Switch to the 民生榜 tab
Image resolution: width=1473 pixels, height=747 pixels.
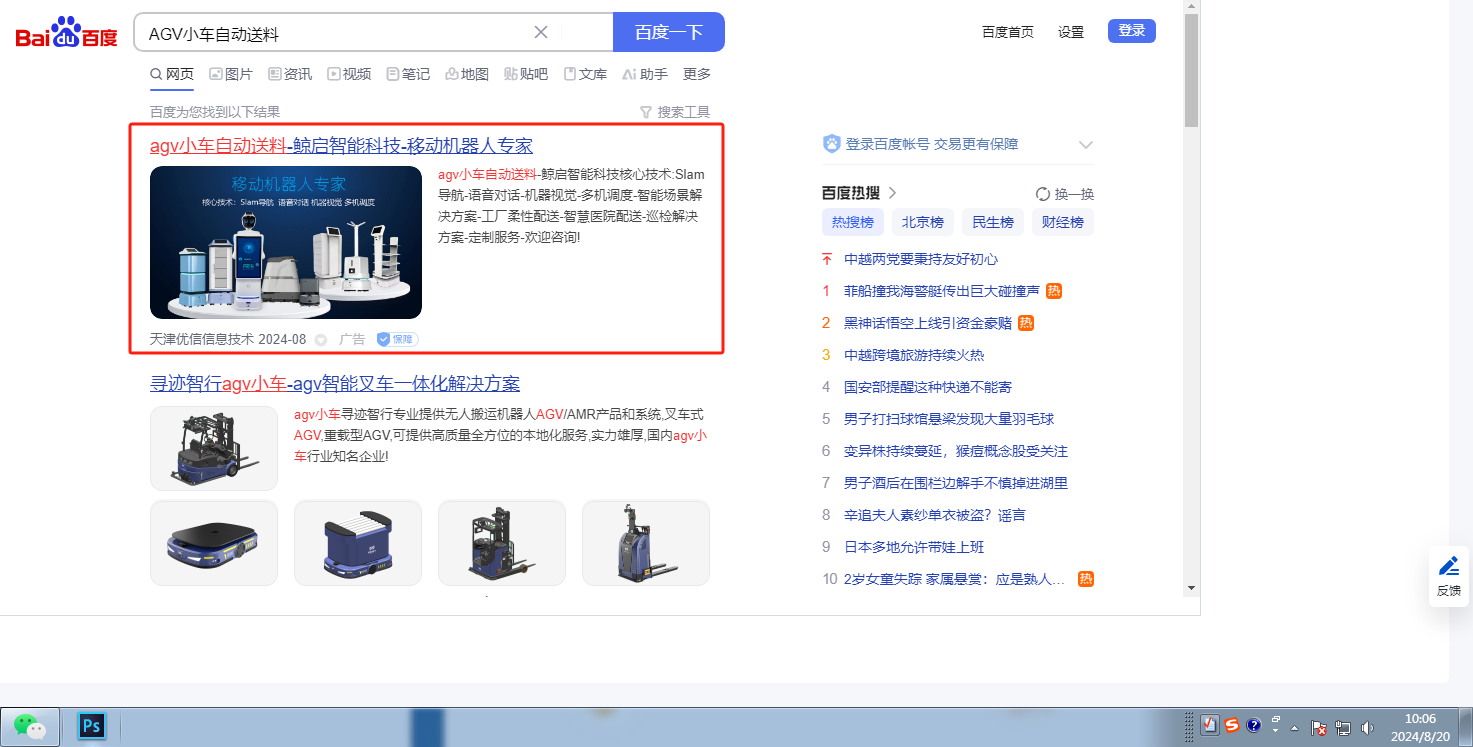pyautogui.click(x=993, y=222)
